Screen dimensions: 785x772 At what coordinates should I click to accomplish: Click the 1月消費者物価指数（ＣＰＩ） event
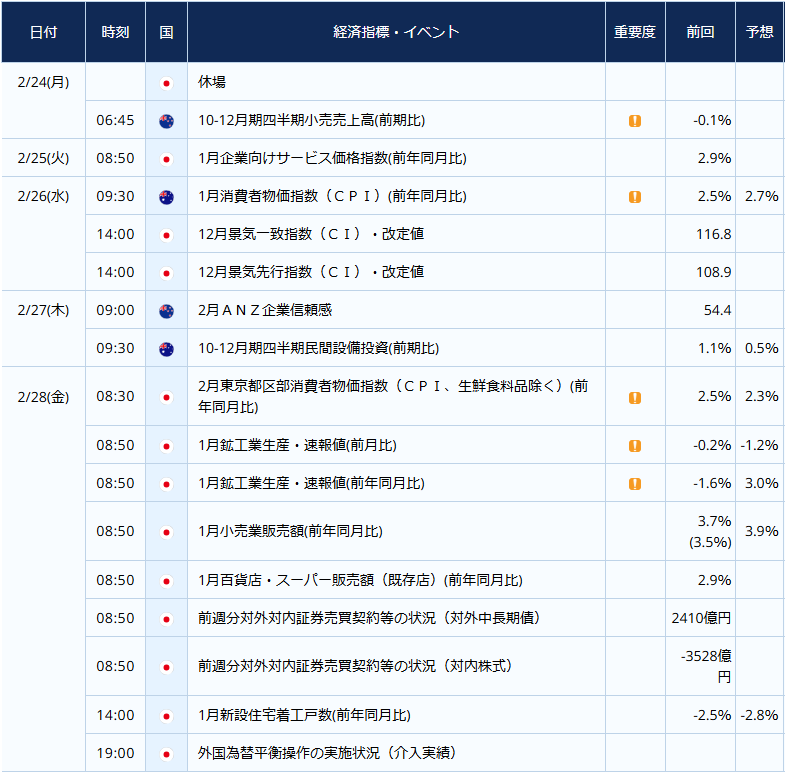(x=332, y=196)
